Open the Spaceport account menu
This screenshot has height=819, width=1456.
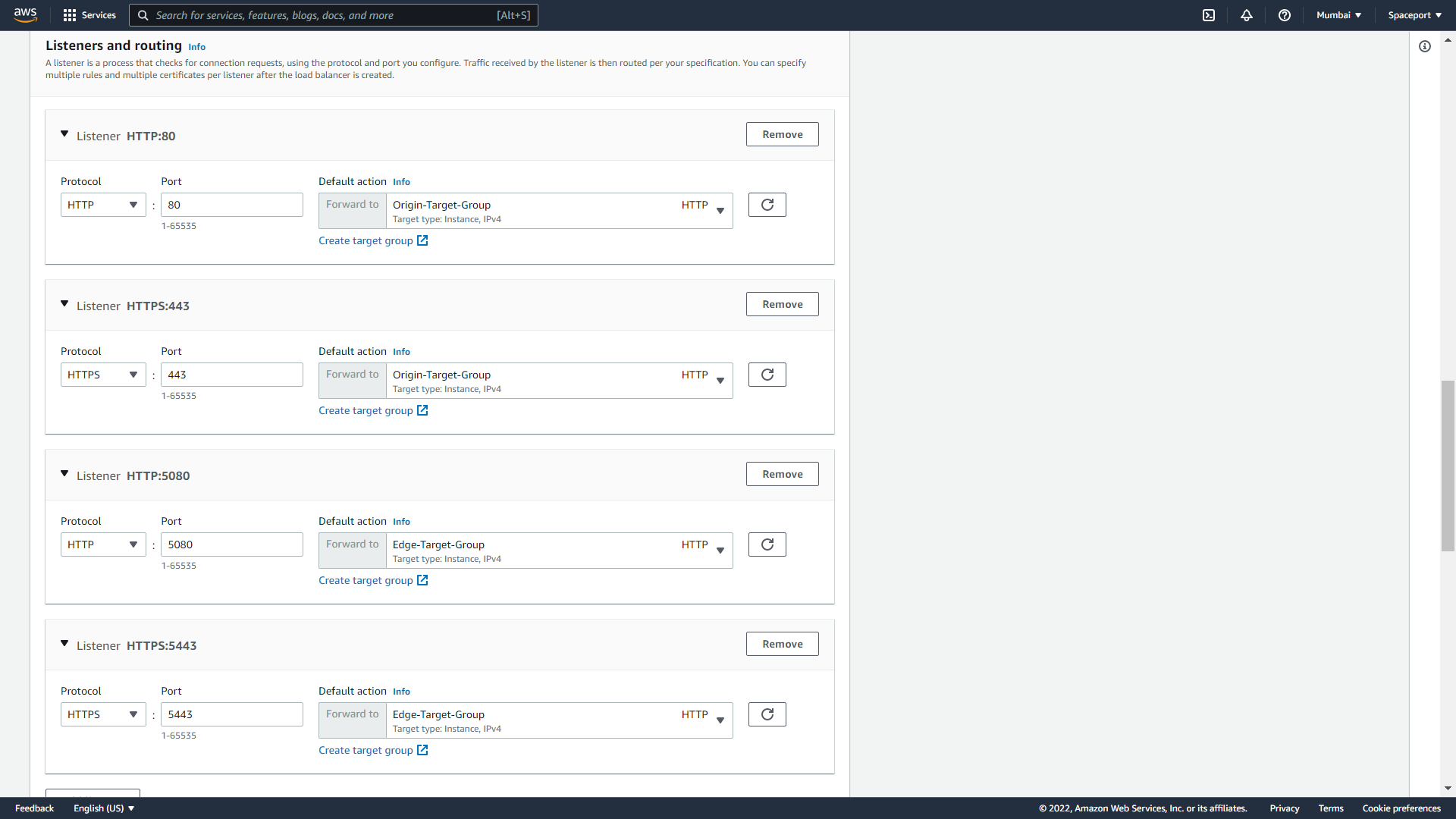coord(1414,15)
